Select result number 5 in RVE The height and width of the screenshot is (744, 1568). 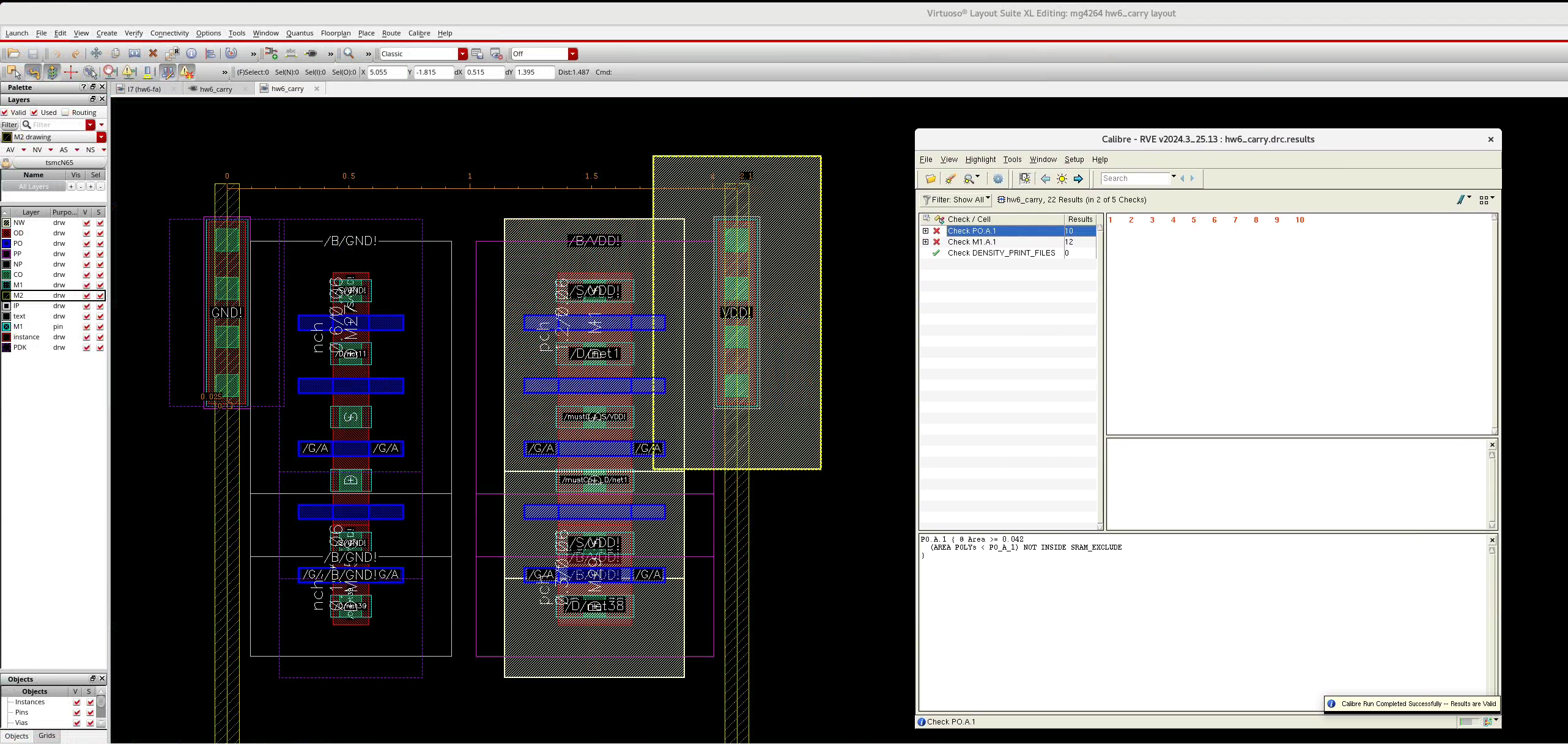pyautogui.click(x=1193, y=220)
